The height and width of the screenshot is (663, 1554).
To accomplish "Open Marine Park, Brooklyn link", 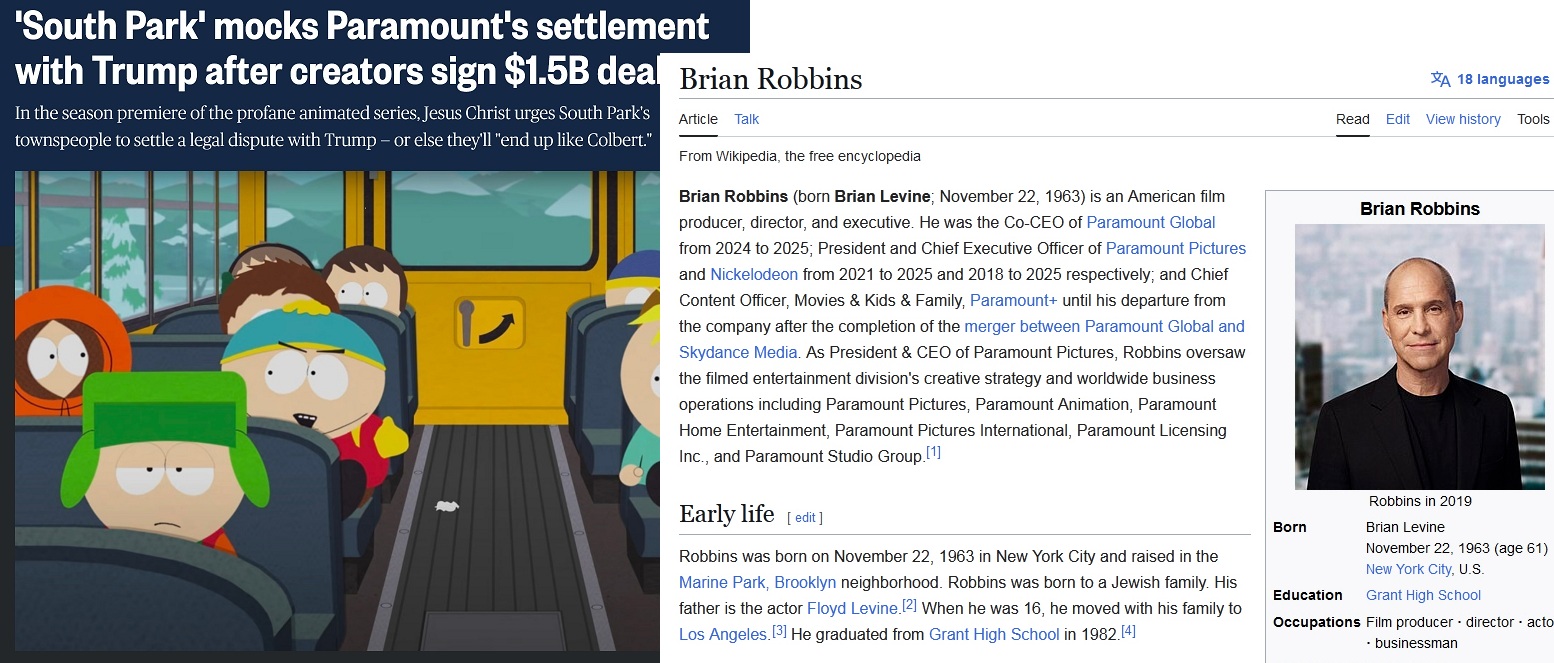I will (x=757, y=582).
